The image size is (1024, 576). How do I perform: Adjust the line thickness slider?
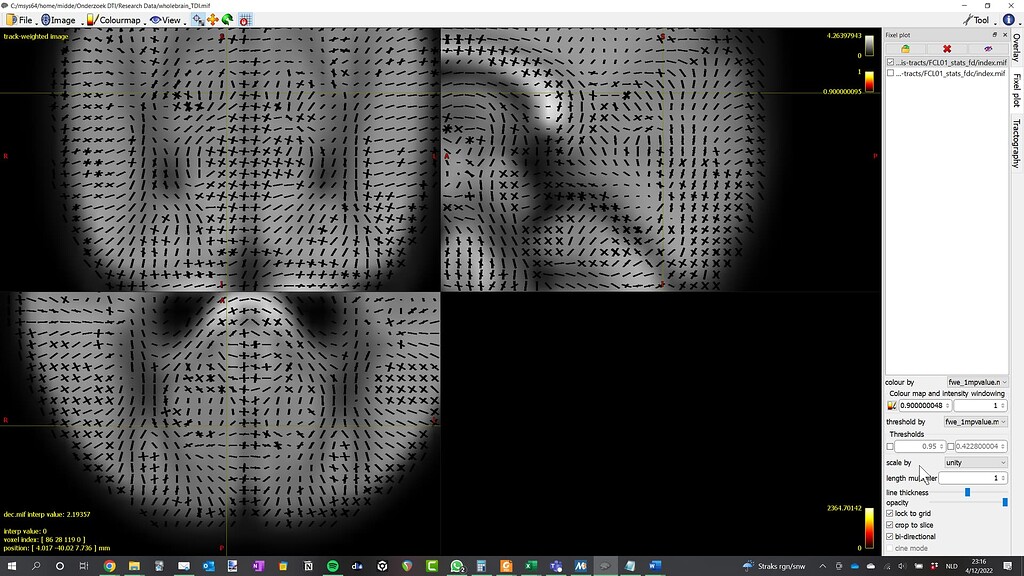(967, 492)
